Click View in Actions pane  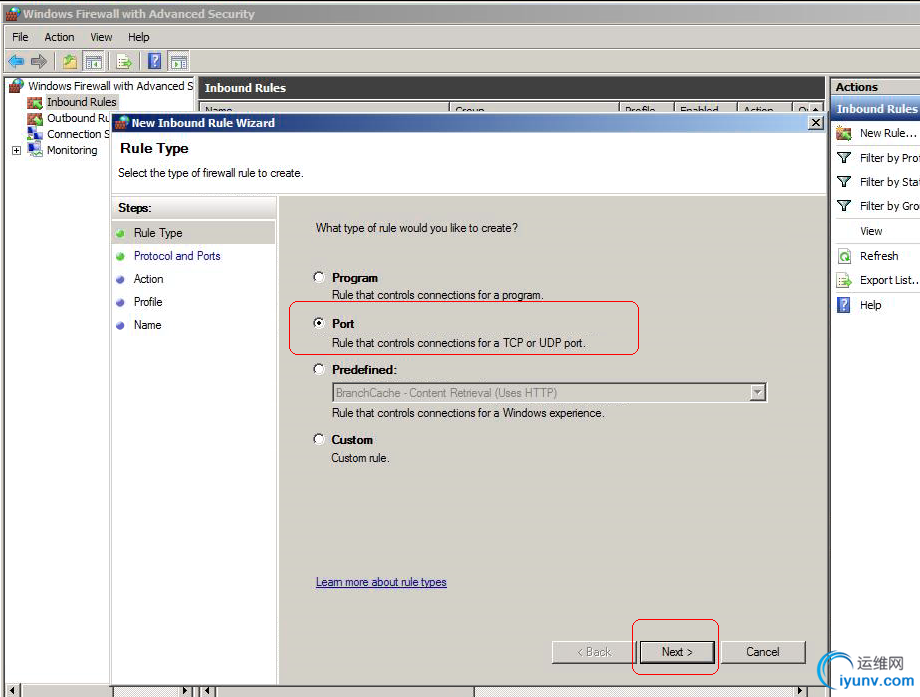tap(871, 231)
